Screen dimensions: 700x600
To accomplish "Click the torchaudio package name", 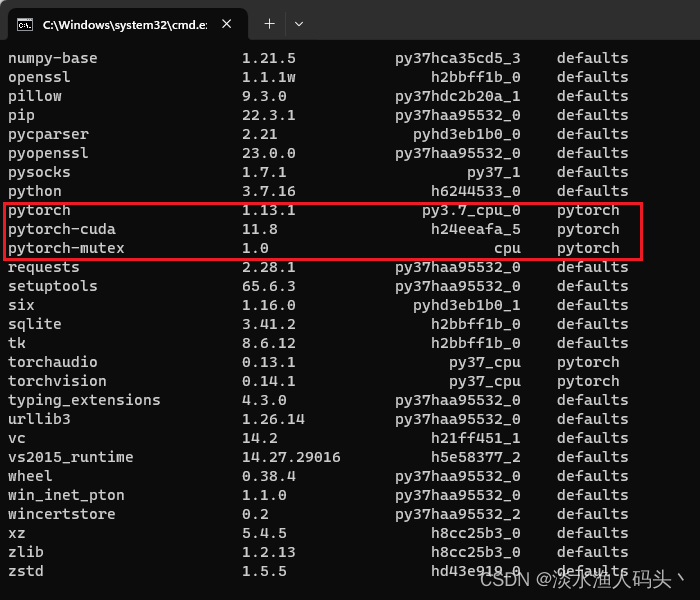I will pyautogui.click(x=53, y=362).
